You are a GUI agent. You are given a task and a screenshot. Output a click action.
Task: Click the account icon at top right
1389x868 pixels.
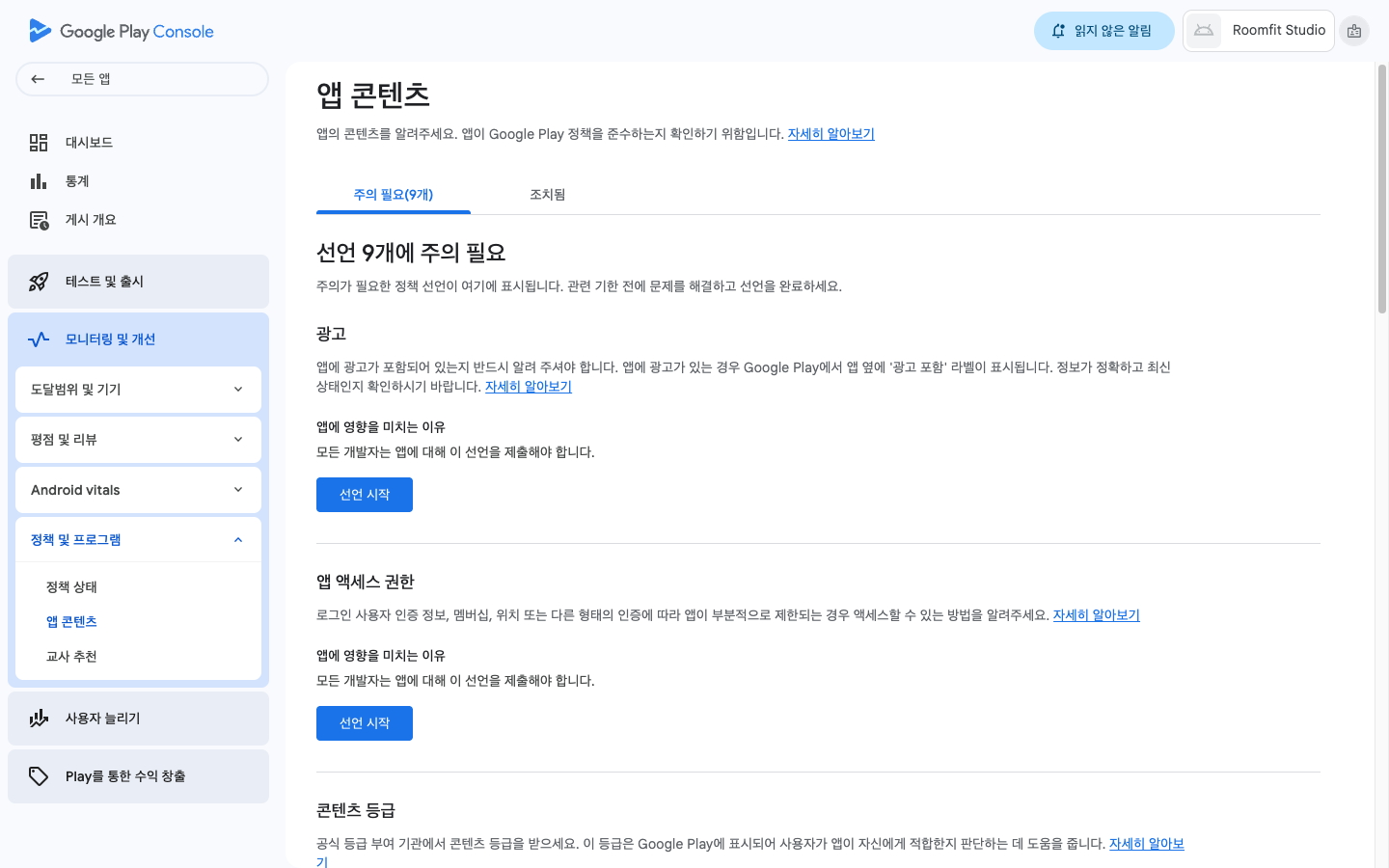pyautogui.click(x=1354, y=31)
